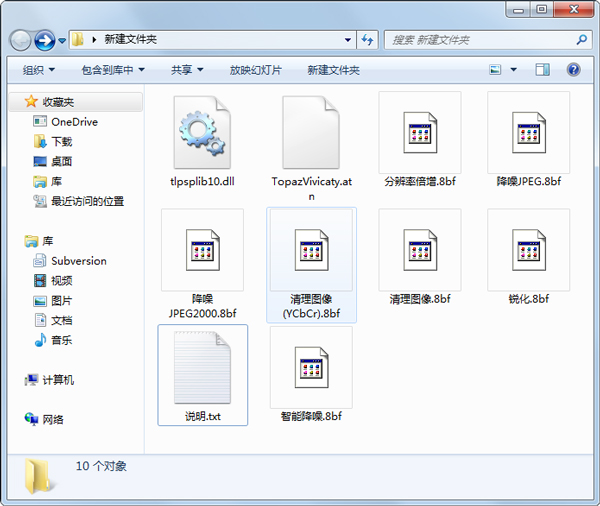Click the 清理图像 (YCbCr).8bf file name
The height and width of the screenshot is (506, 600).
click(x=311, y=306)
